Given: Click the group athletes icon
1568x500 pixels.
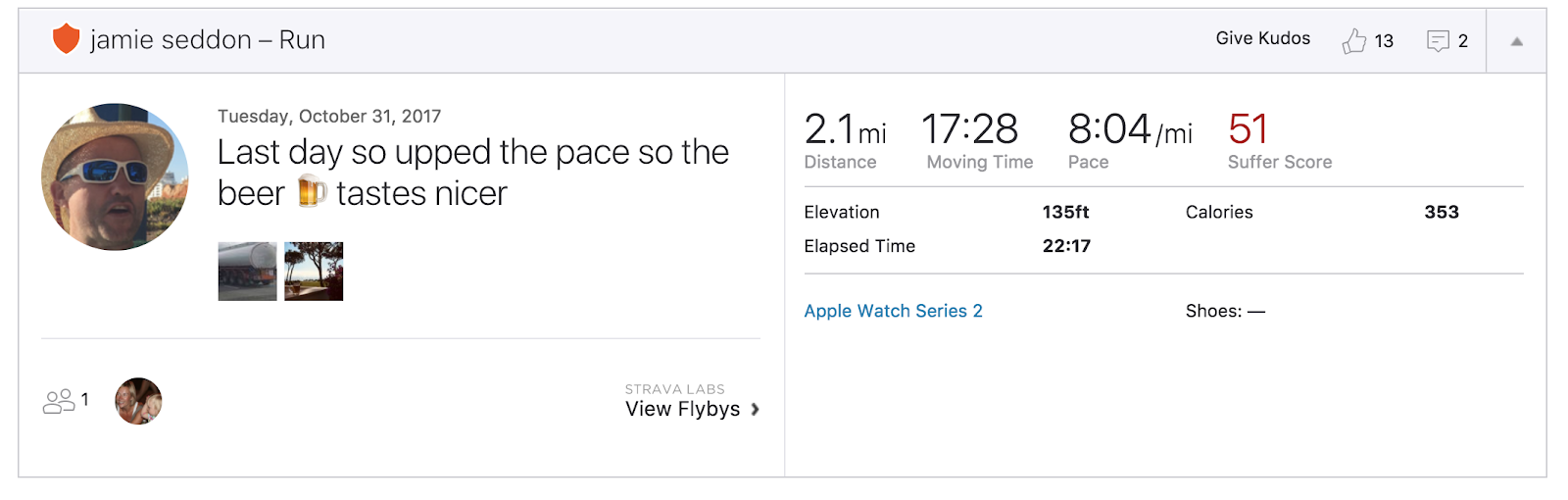Looking at the screenshot, I should coord(59,401).
